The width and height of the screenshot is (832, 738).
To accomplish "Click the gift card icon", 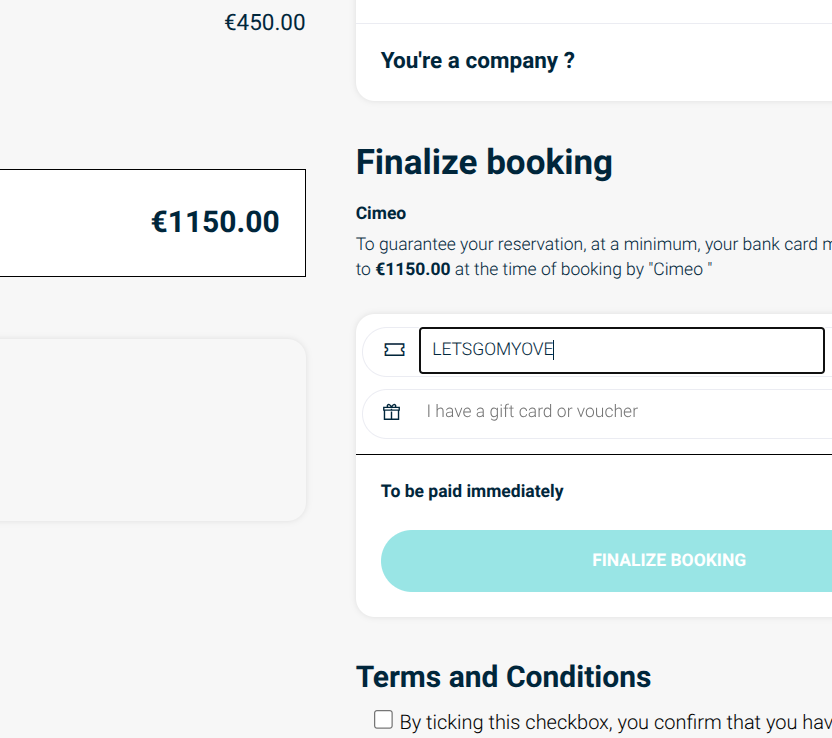I will (x=392, y=412).
